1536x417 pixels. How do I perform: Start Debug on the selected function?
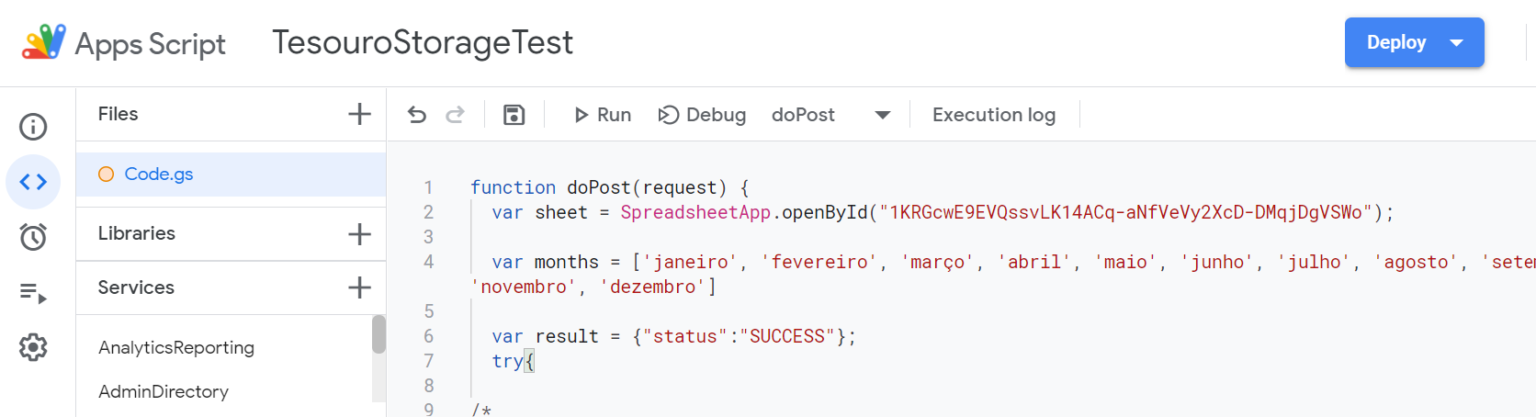[x=702, y=115]
